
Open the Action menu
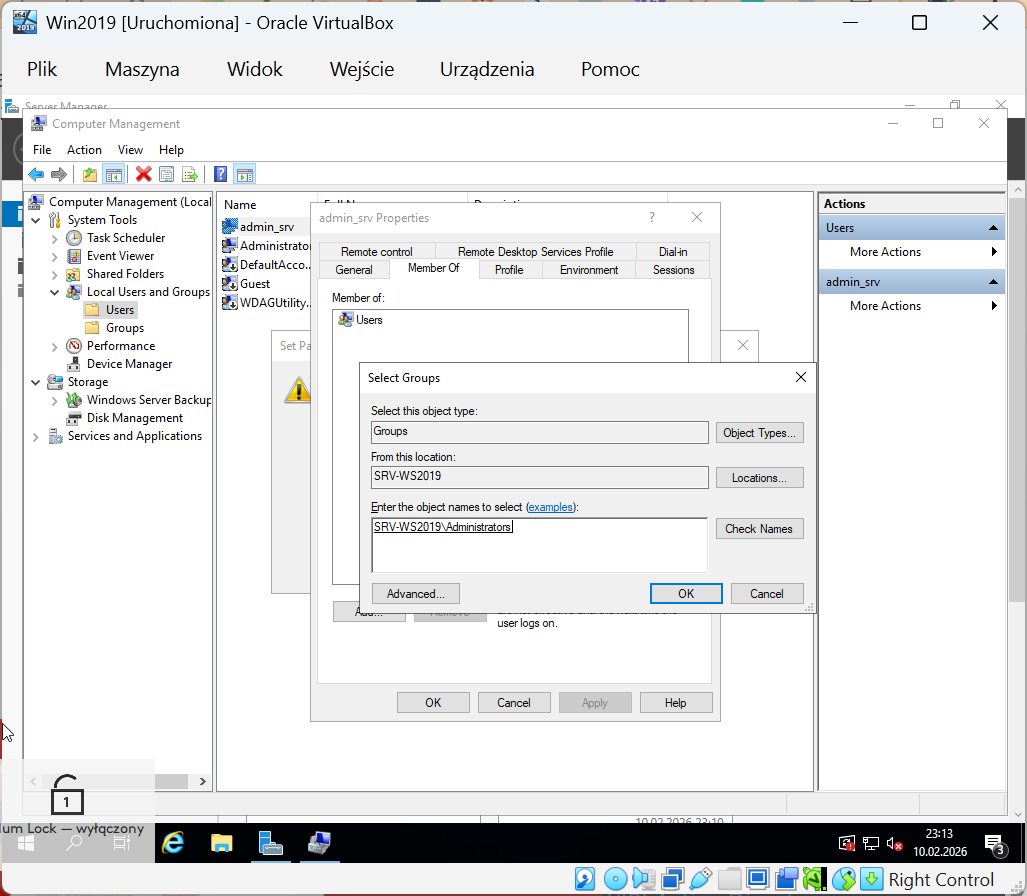point(84,149)
